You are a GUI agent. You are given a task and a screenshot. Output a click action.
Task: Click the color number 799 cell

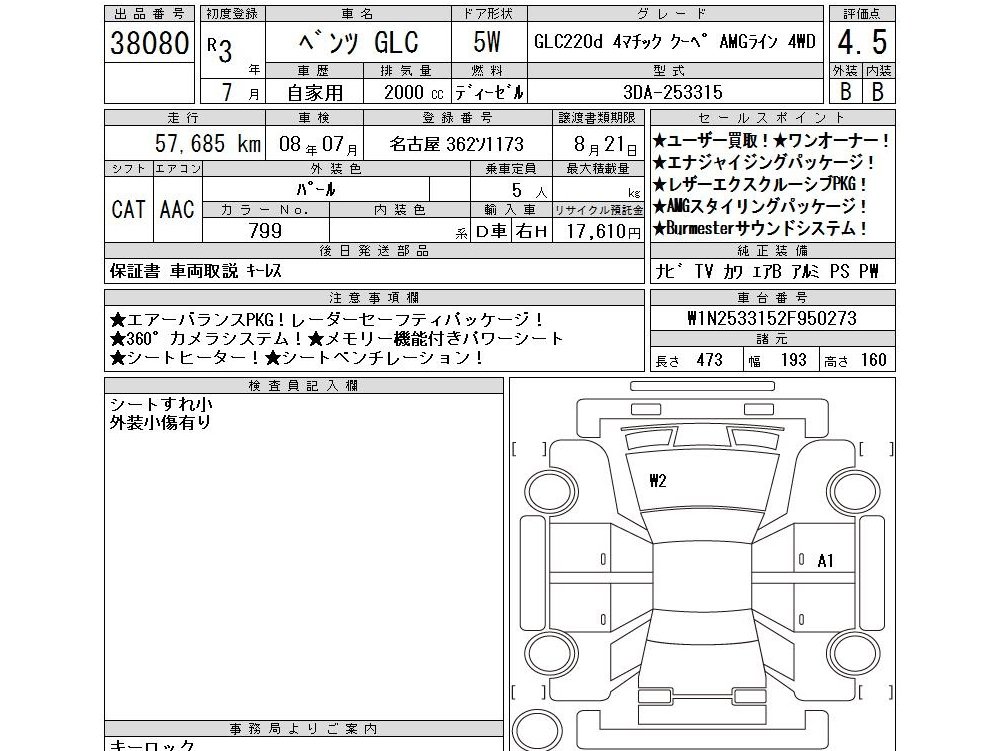pos(266,230)
